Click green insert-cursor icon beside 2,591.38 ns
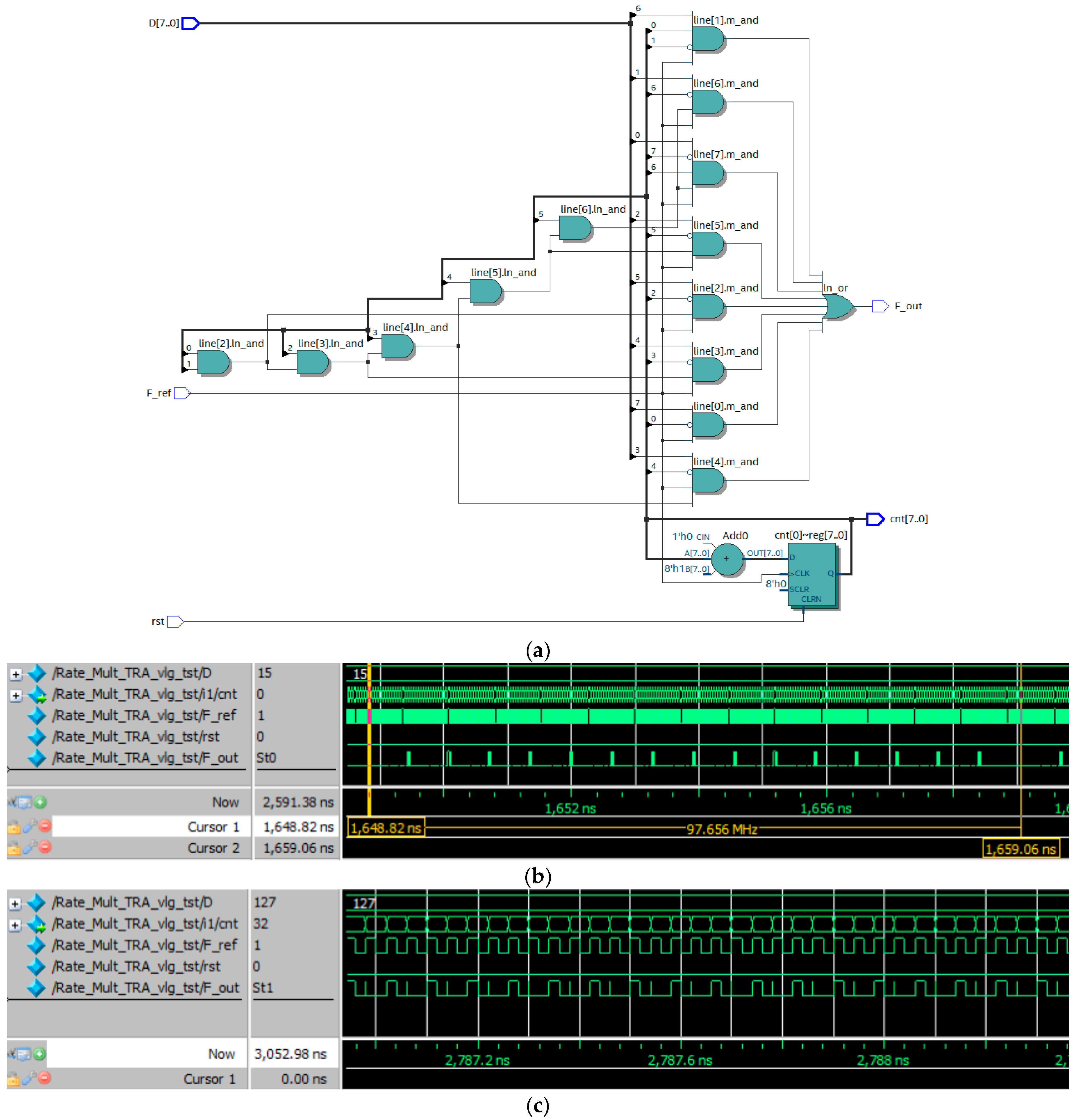 (x=40, y=802)
